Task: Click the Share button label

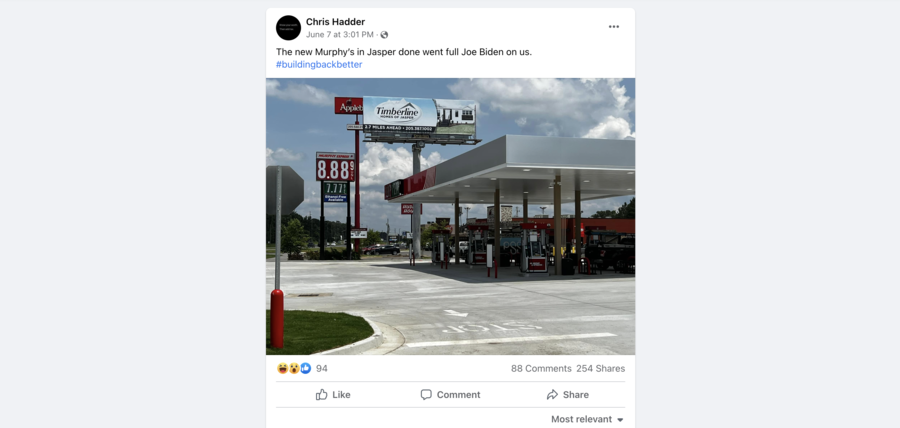Action: 576,395
